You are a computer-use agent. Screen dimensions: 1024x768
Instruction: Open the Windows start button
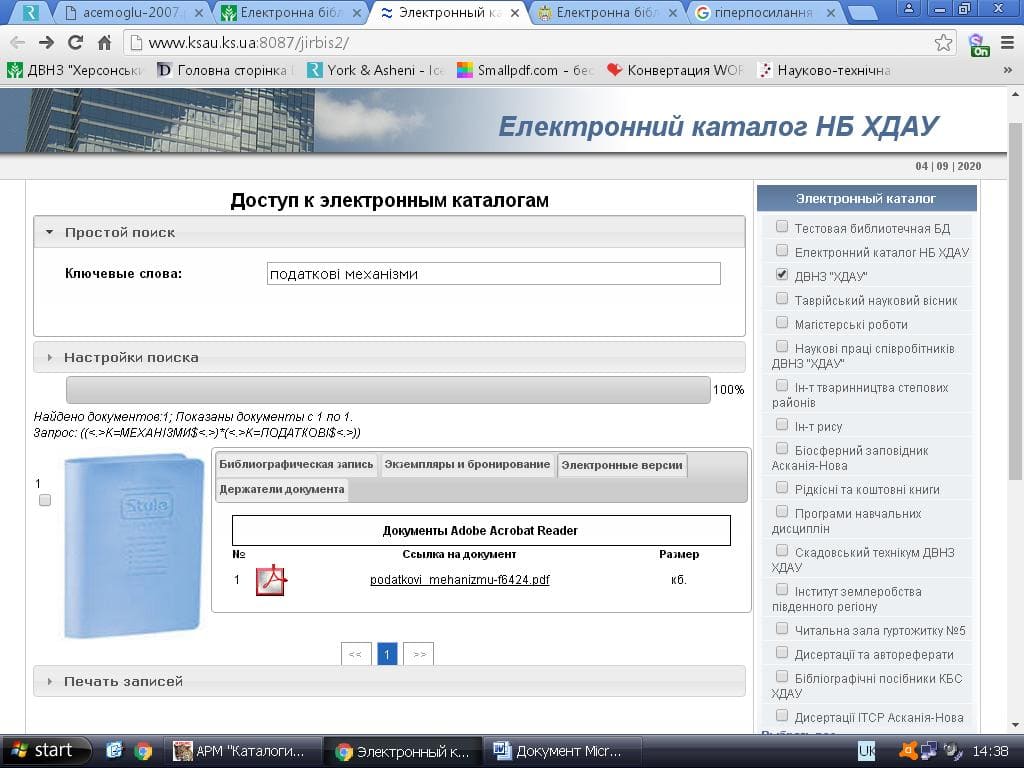pos(42,750)
